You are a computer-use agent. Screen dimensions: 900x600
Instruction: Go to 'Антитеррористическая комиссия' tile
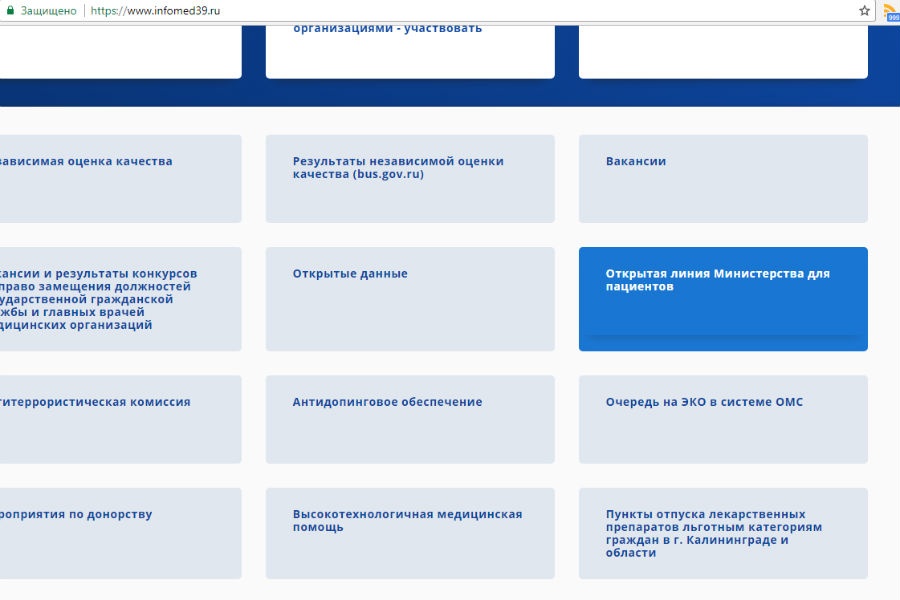click(x=120, y=418)
